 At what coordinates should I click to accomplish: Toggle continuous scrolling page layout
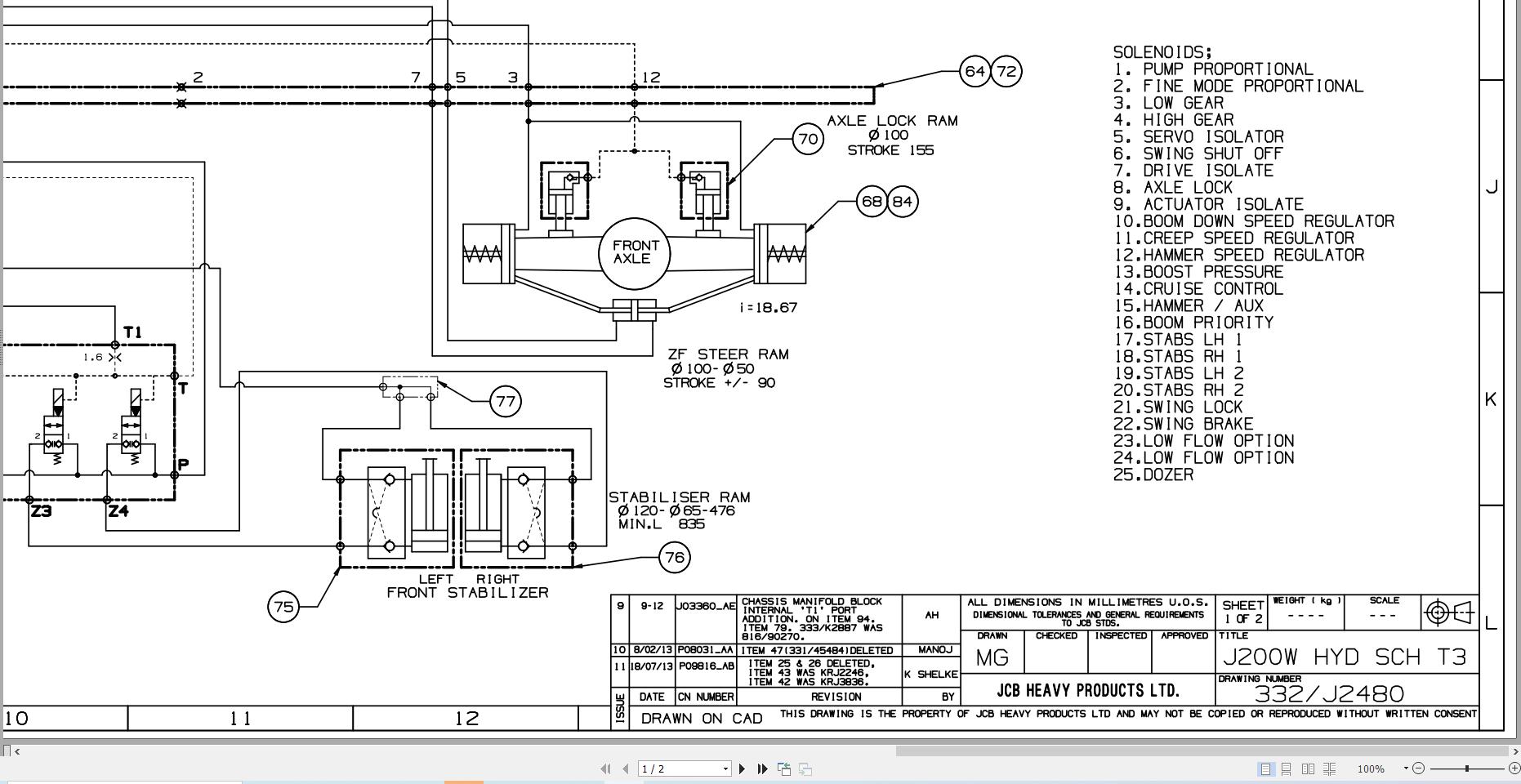[x=1287, y=768]
